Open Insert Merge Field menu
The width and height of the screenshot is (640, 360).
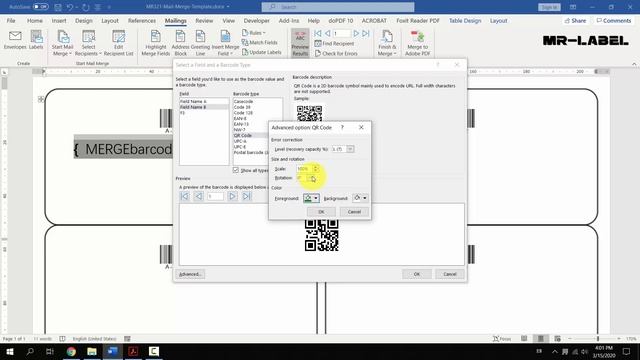(x=225, y=43)
